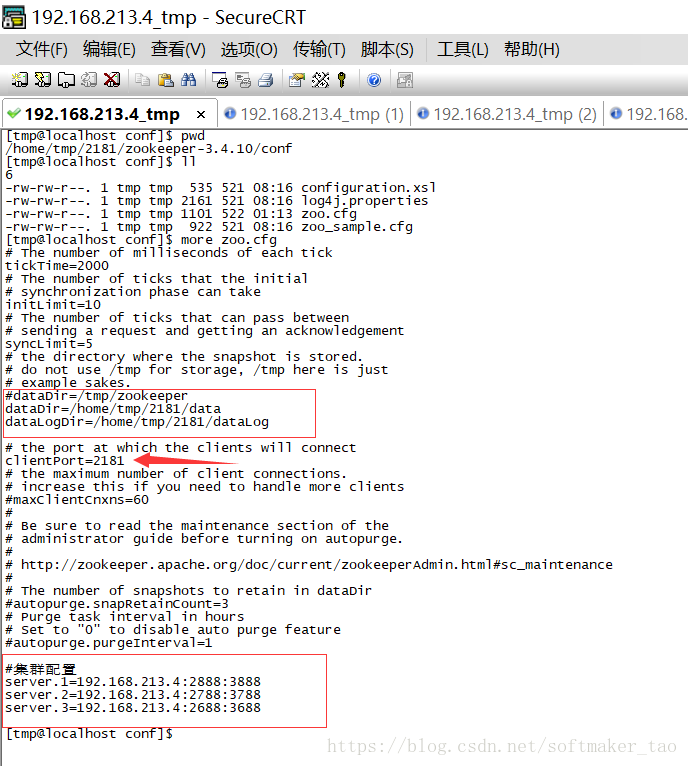
Task: Click the crossed tools icon
Action: (320, 80)
